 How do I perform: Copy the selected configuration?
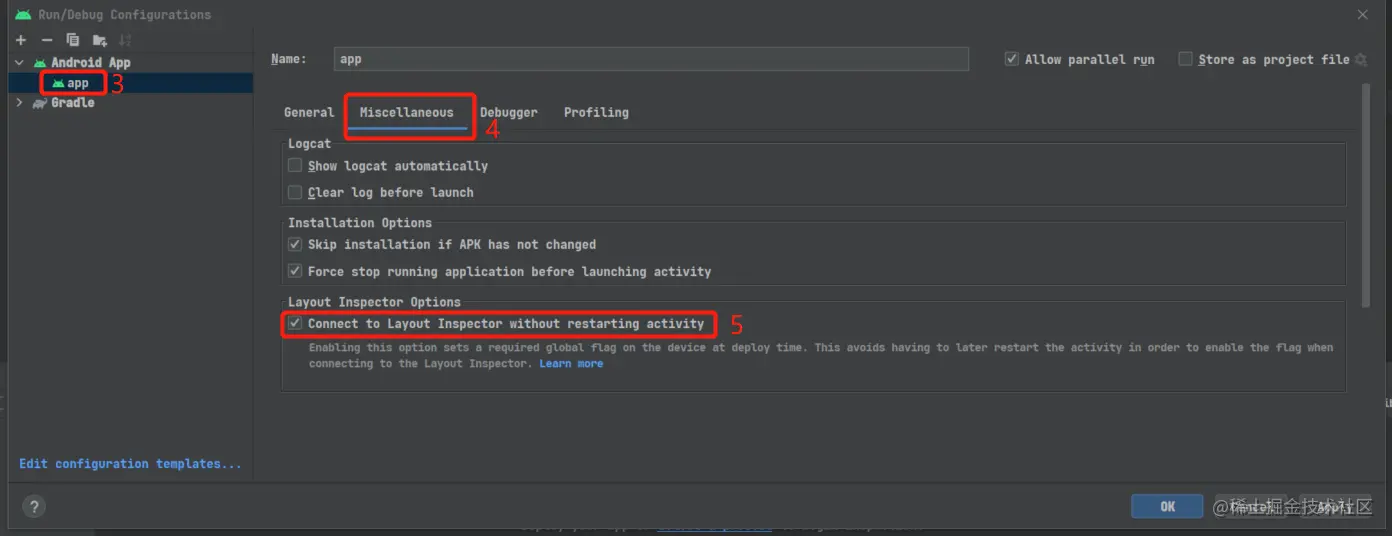(x=73, y=40)
